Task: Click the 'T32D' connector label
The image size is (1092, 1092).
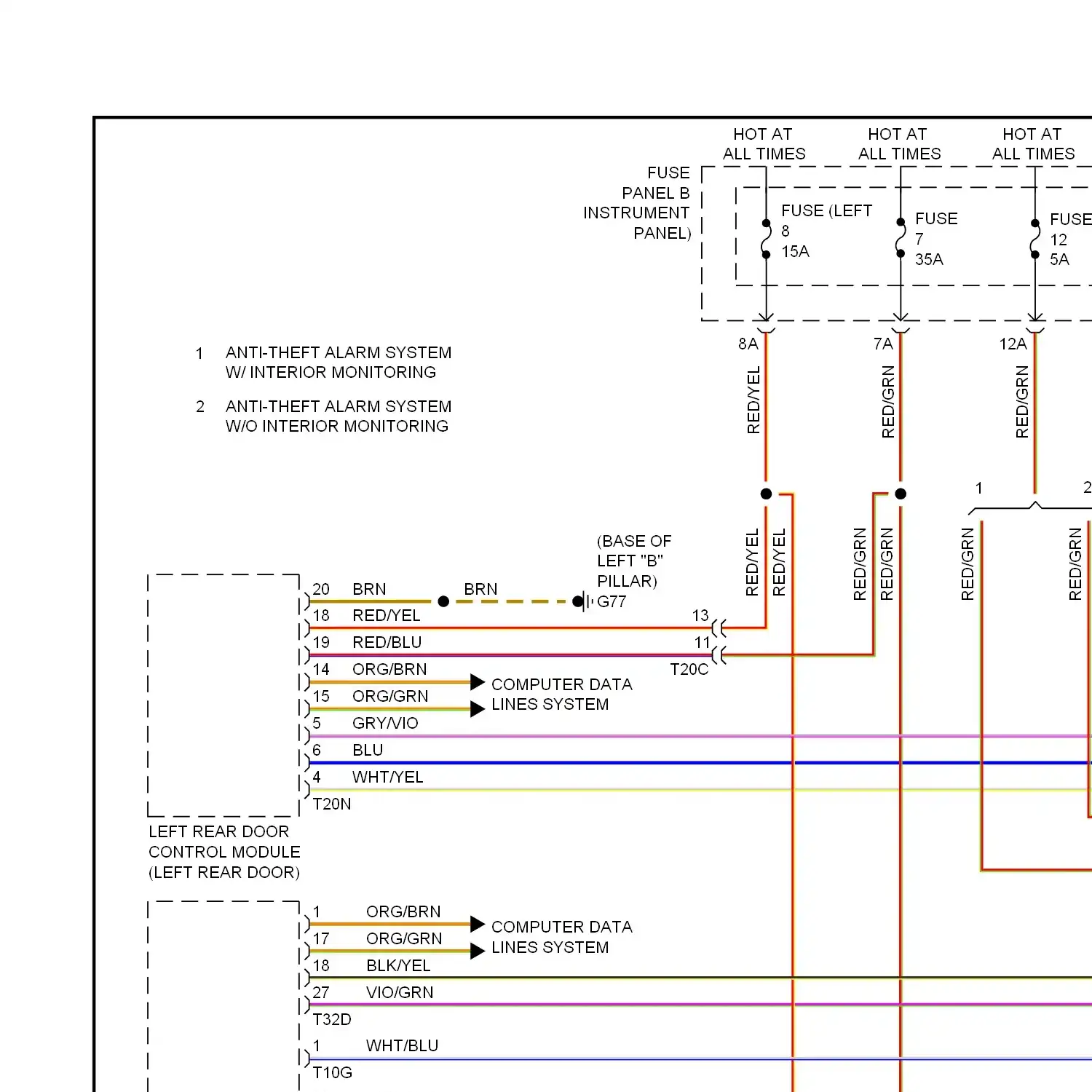Action: [332, 1019]
